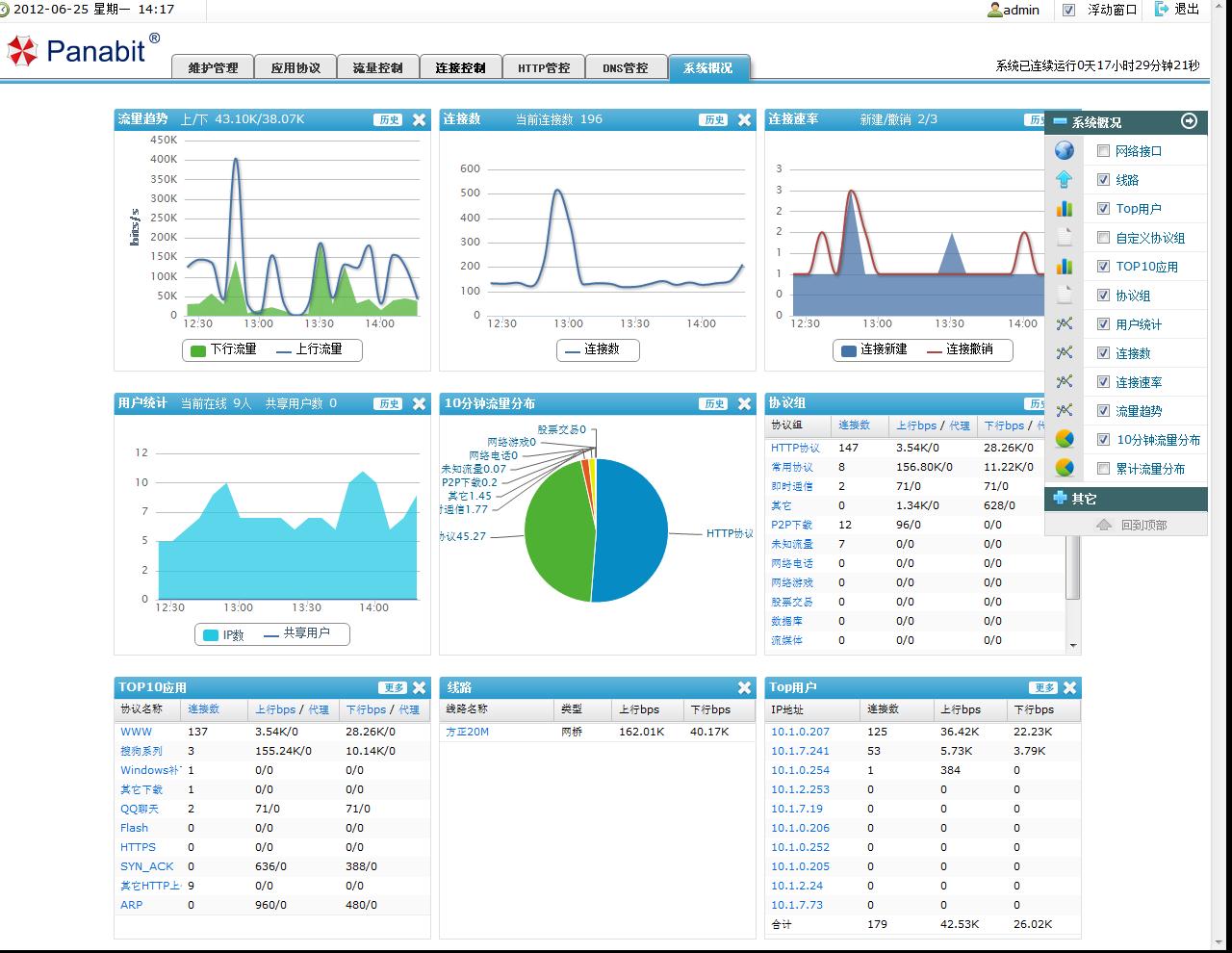Click the circled arrow icon on 系统概况 sidebar header

[1189, 121]
